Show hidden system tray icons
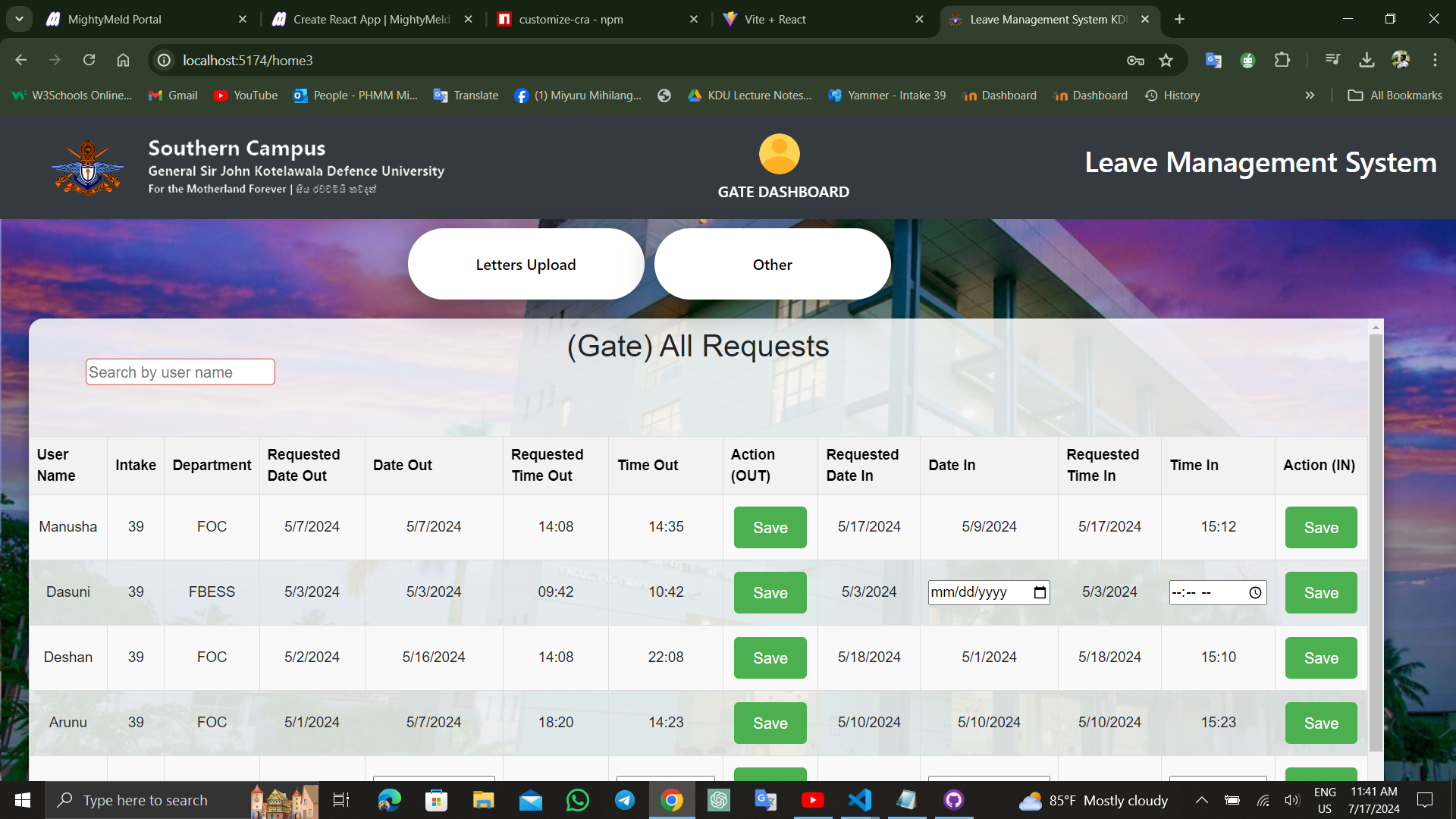This screenshot has height=819, width=1456. pos(1201,800)
